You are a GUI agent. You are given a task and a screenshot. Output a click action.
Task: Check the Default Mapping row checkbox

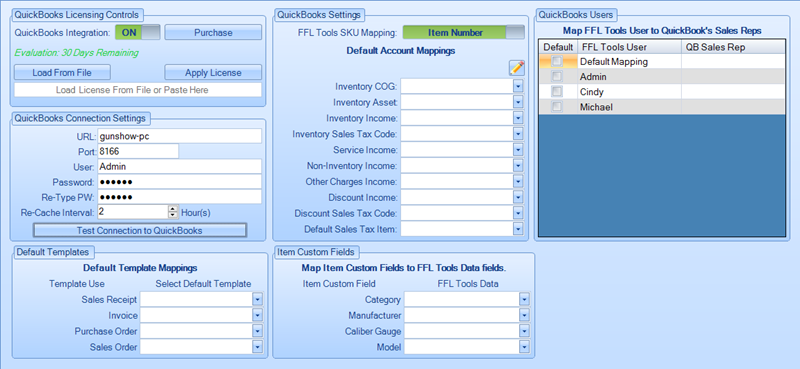pyautogui.click(x=557, y=61)
